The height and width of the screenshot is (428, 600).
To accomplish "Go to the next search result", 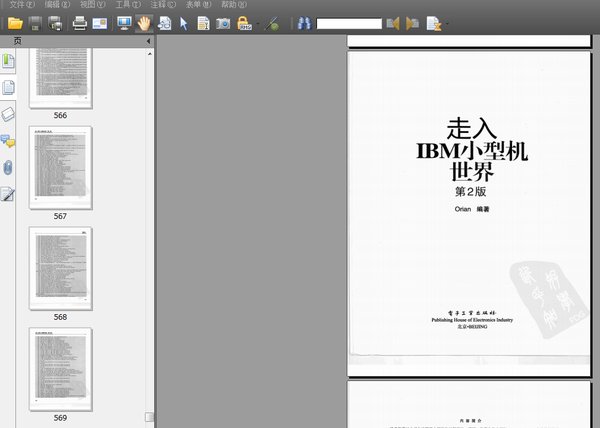I will [x=412, y=22].
